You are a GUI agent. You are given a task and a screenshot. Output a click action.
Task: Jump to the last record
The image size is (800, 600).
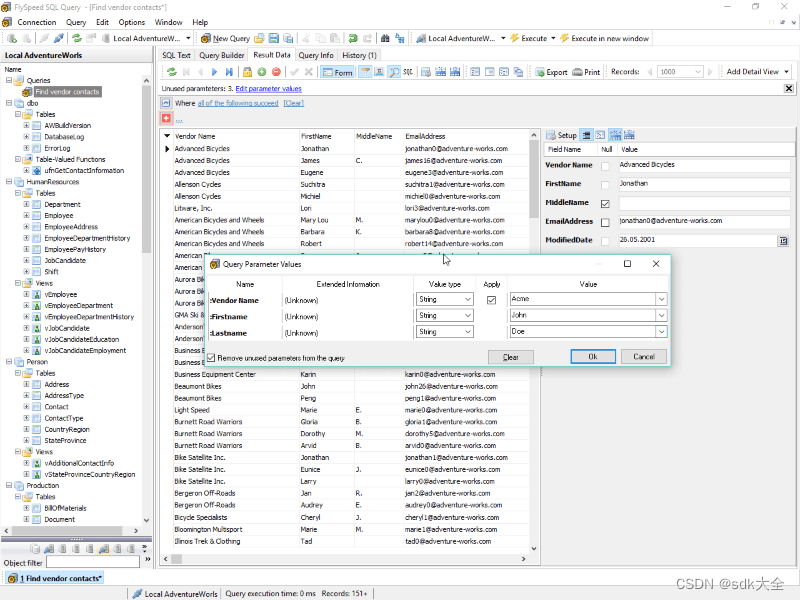coord(230,71)
